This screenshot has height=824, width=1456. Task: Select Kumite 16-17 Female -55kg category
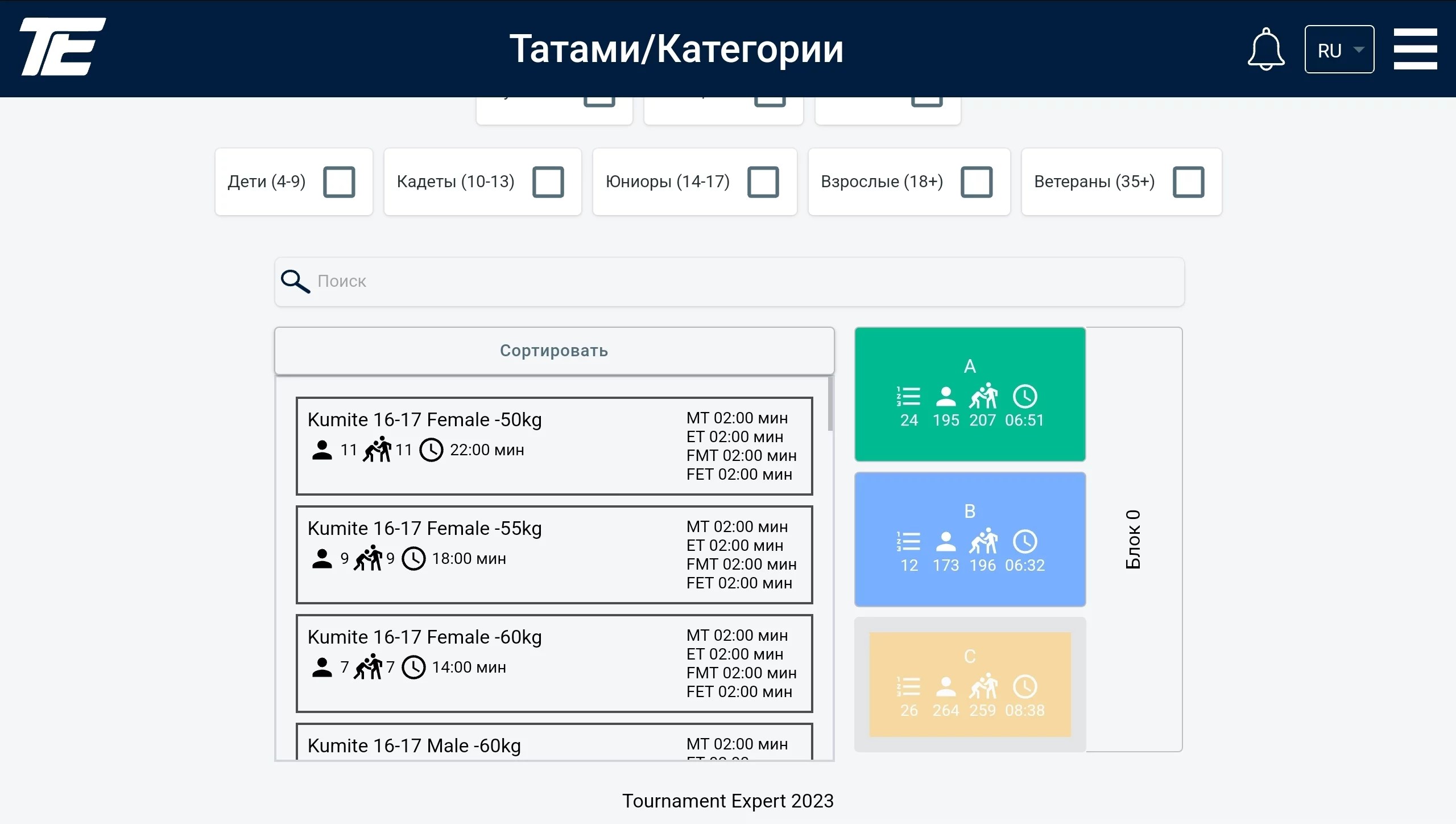pyautogui.click(x=554, y=555)
